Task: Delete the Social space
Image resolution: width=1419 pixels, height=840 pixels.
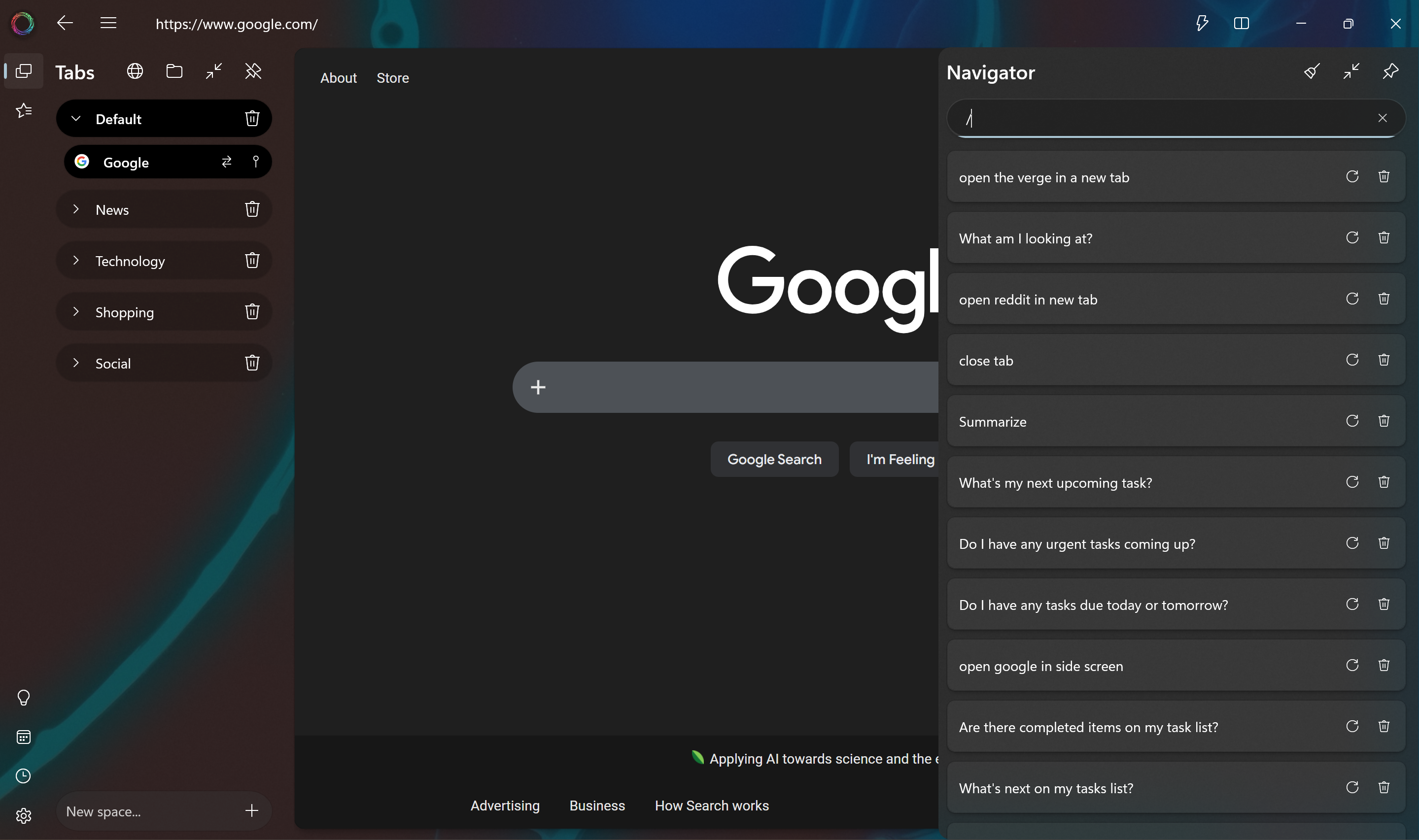Action: click(x=252, y=363)
